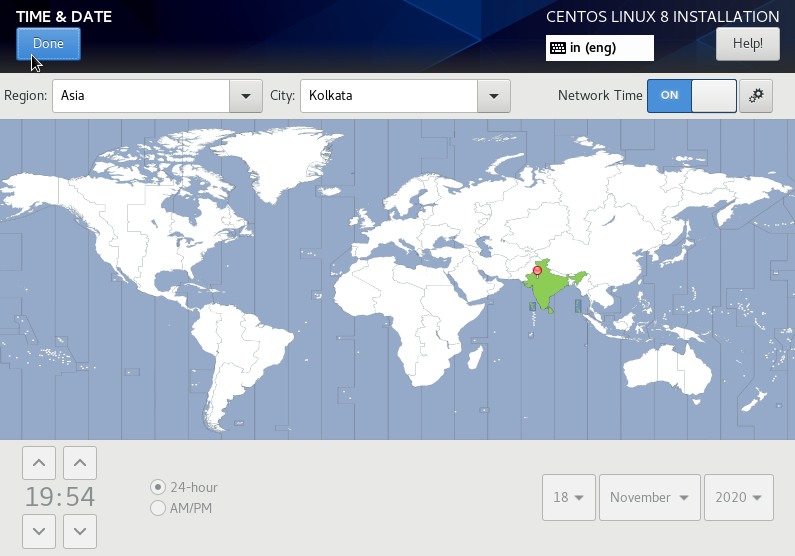Decrease the hours with down arrow
The image size is (795, 556).
(39, 531)
